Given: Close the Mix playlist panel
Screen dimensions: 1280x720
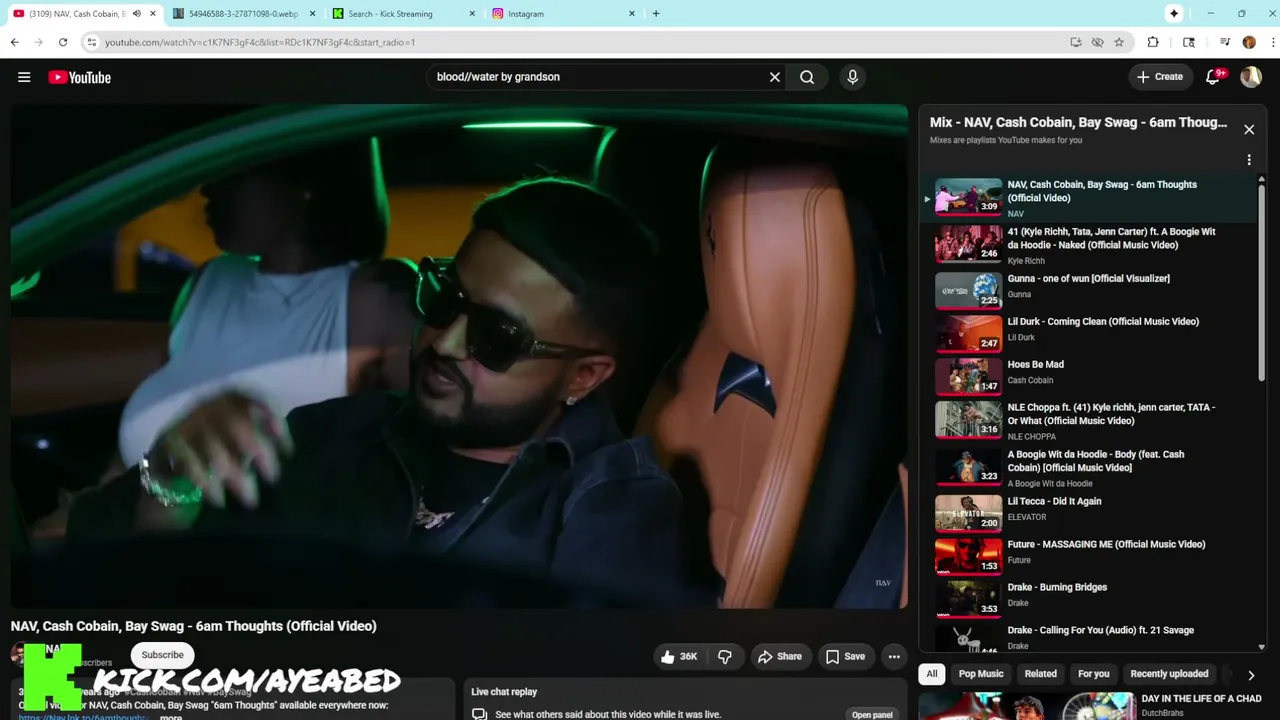Looking at the screenshot, I should (1249, 129).
